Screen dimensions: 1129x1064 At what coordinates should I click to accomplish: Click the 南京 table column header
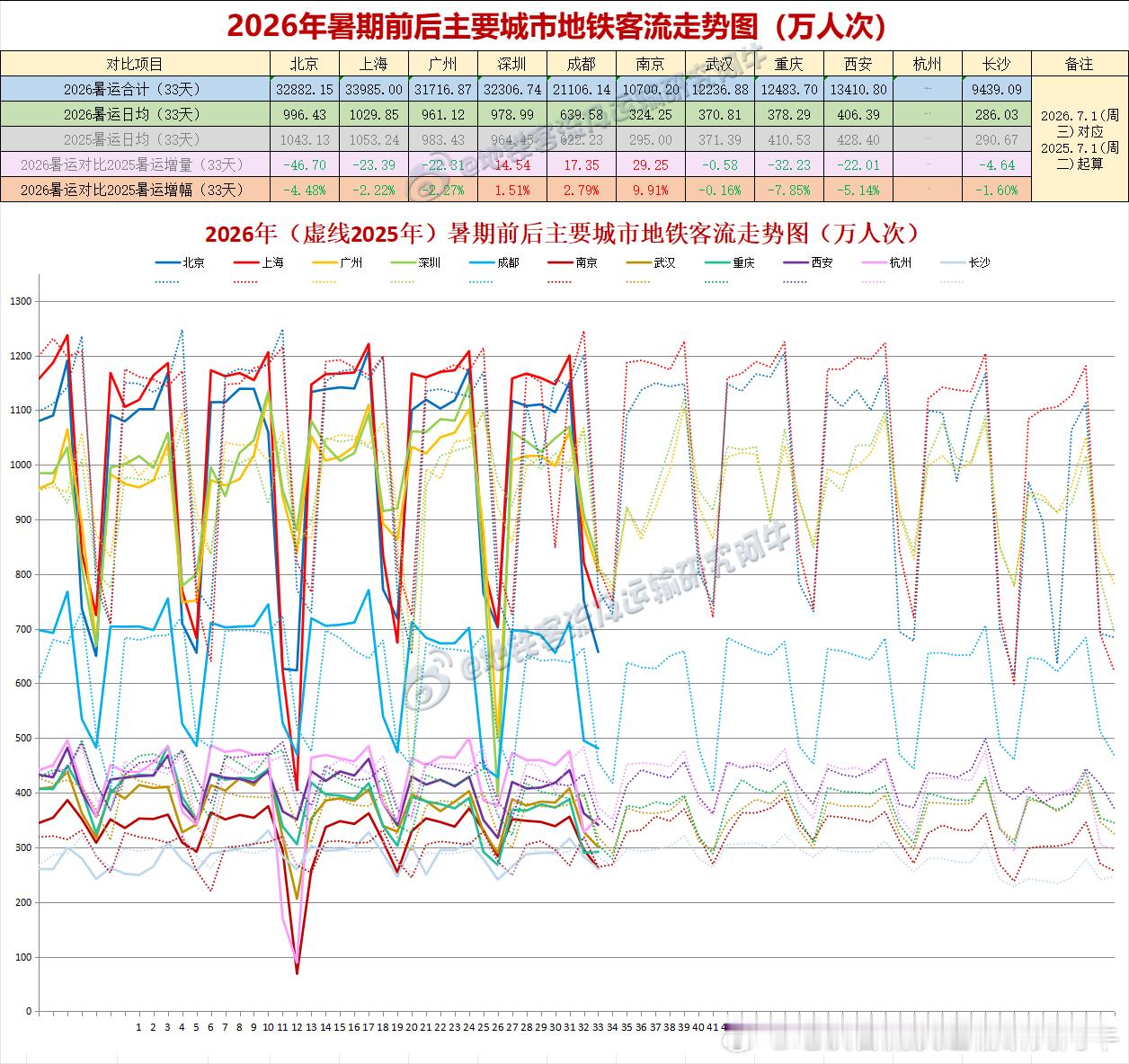650,64
